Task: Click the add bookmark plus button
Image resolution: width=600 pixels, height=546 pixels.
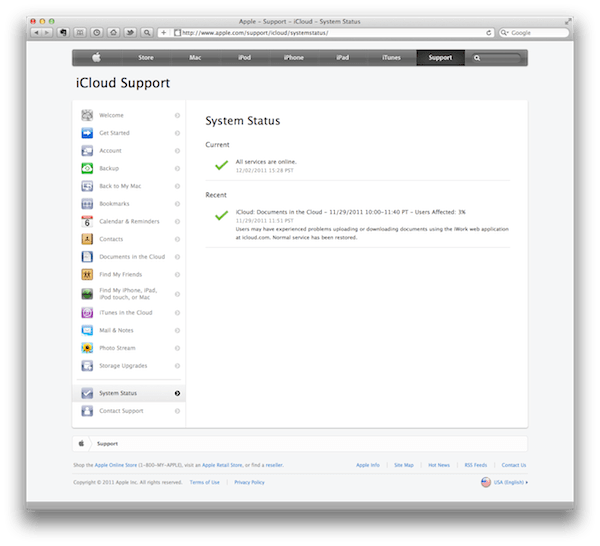Action: (164, 33)
